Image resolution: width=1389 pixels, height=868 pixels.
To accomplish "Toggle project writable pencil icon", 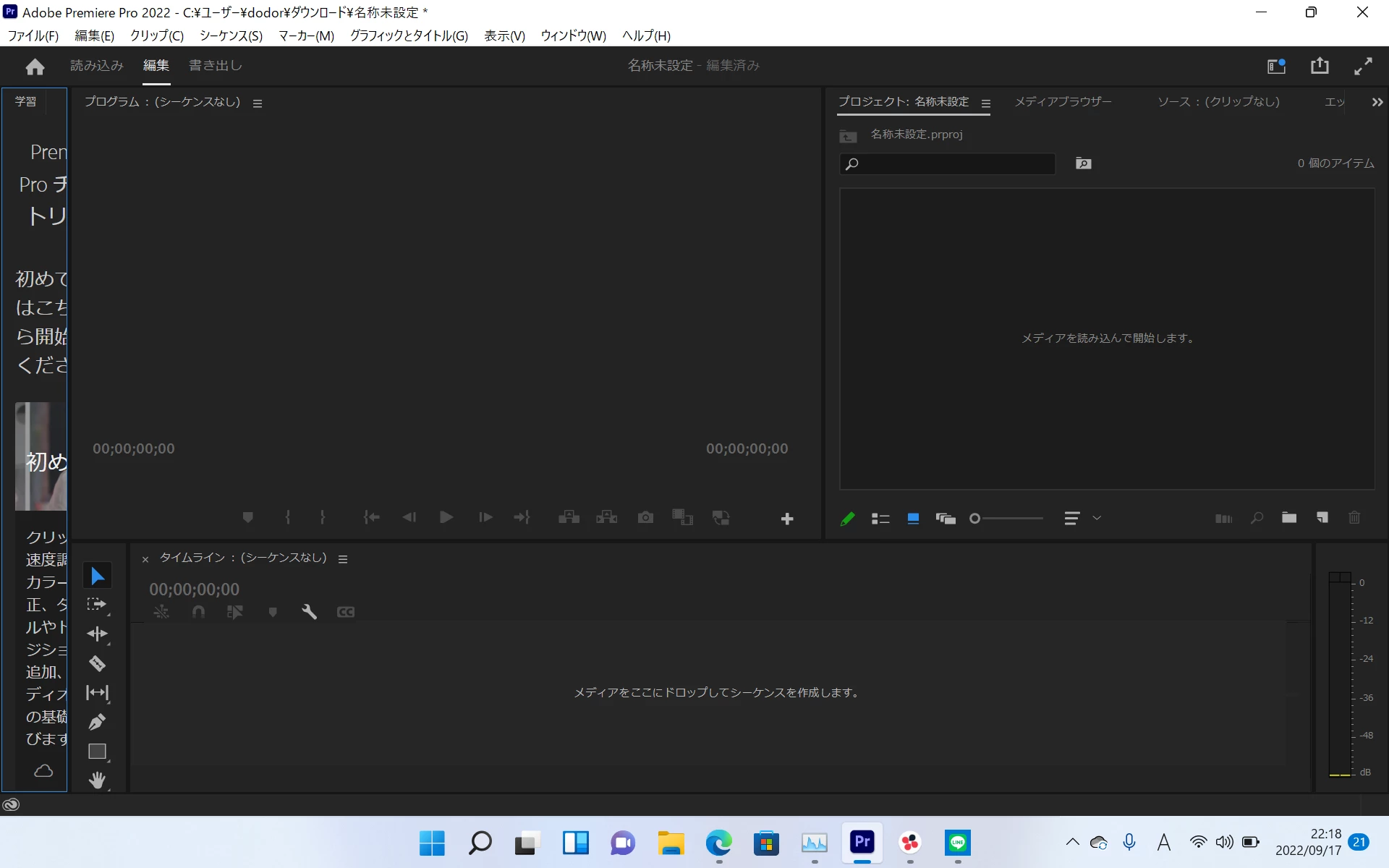I will coord(847,519).
